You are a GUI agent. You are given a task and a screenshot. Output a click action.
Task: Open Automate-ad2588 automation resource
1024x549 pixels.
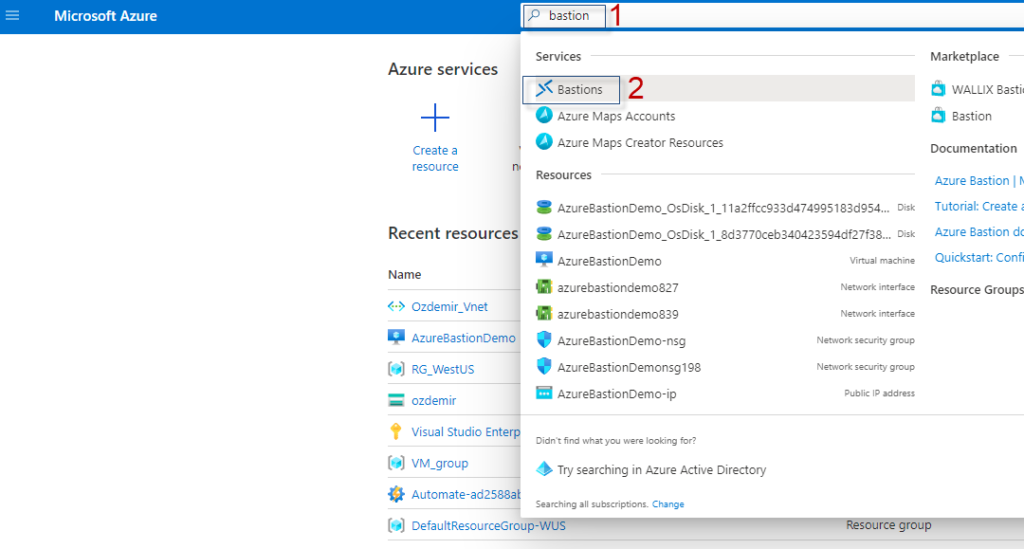(466, 495)
